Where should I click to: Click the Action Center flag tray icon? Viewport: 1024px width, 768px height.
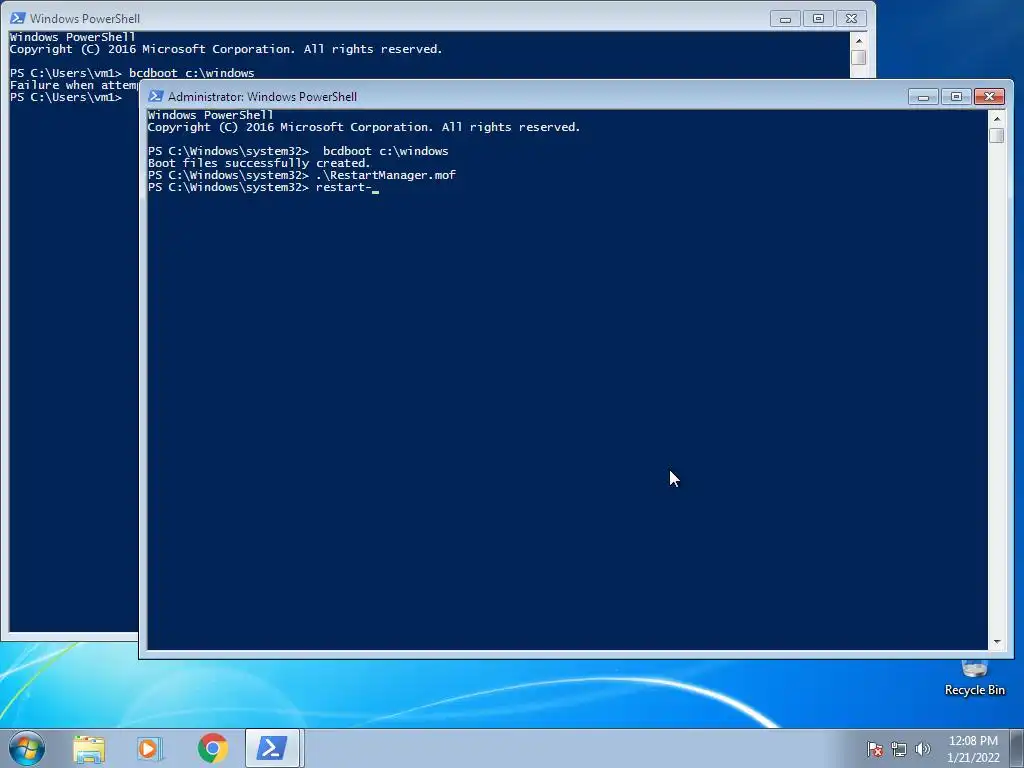coord(875,749)
